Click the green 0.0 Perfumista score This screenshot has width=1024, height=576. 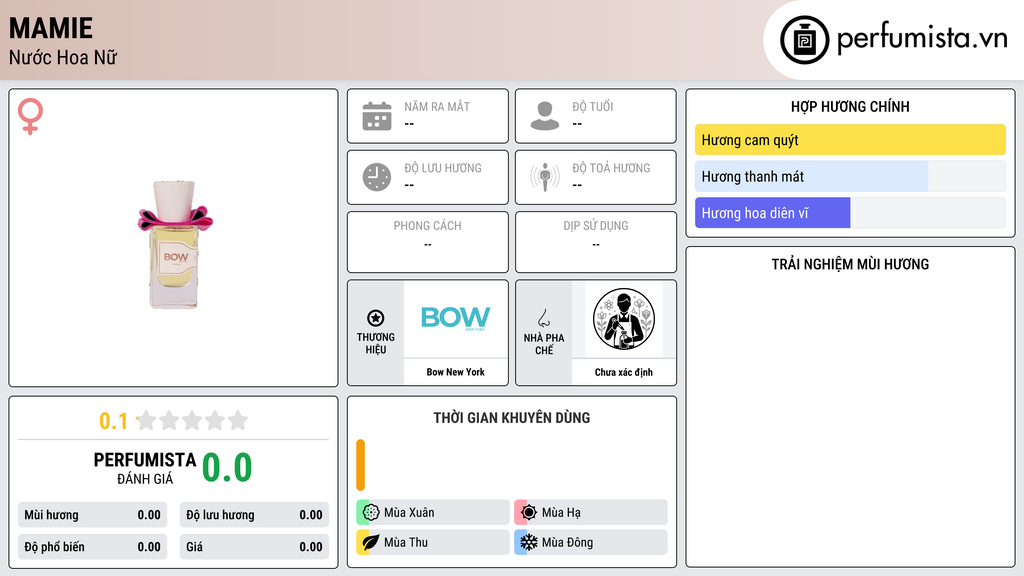[227, 468]
